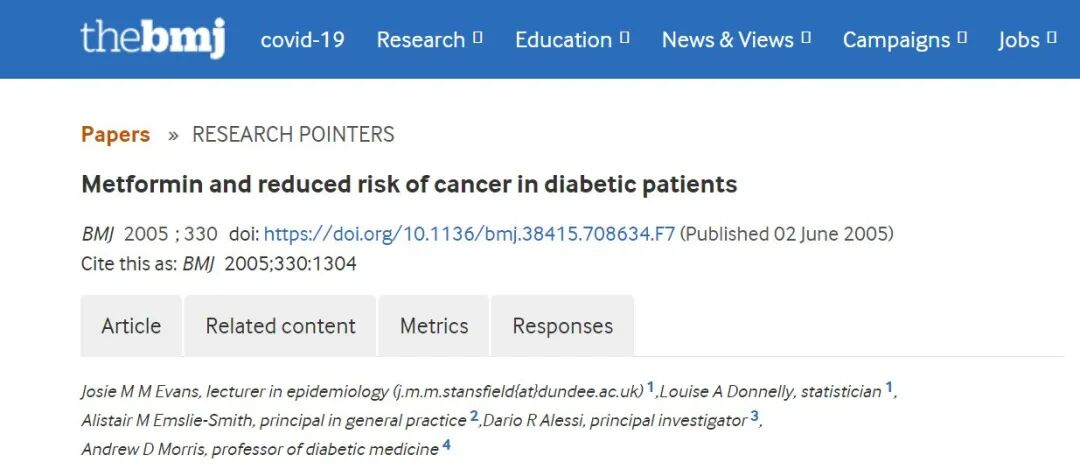Select affiliation footnote 1 after Evans
The image size is (1080, 469).
pyautogui.click(x=650, y=388)
